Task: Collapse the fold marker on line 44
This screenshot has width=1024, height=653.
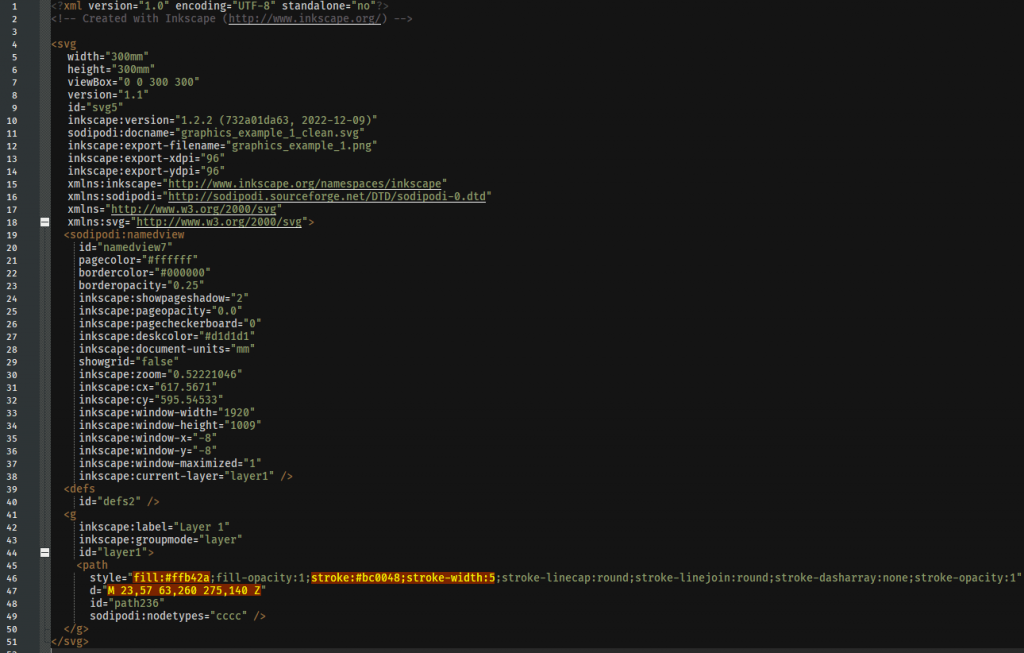Action: coord(44,551)
